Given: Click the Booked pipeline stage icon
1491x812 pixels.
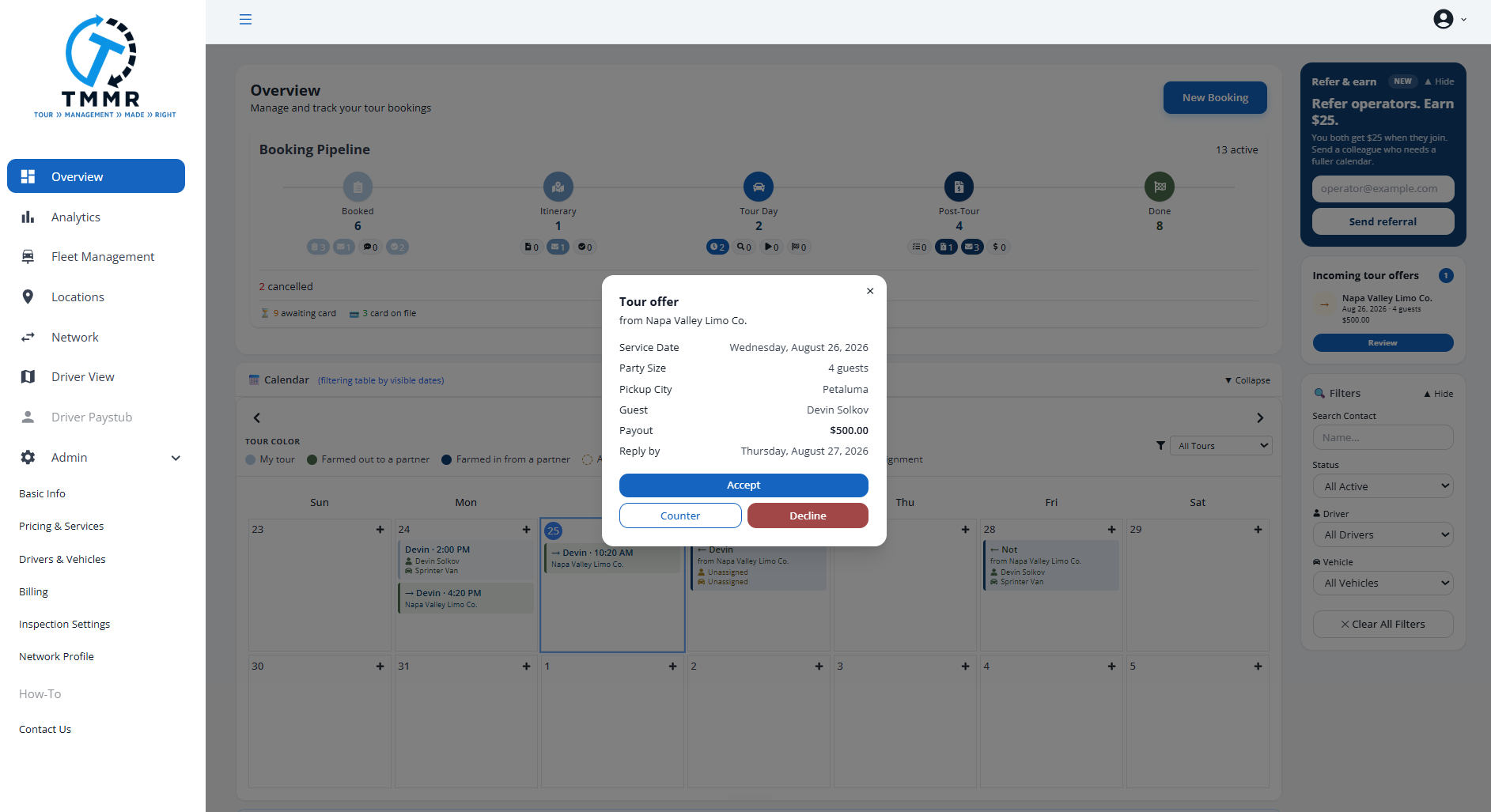Looking at the screenshot, I should (x=358, y=187).
